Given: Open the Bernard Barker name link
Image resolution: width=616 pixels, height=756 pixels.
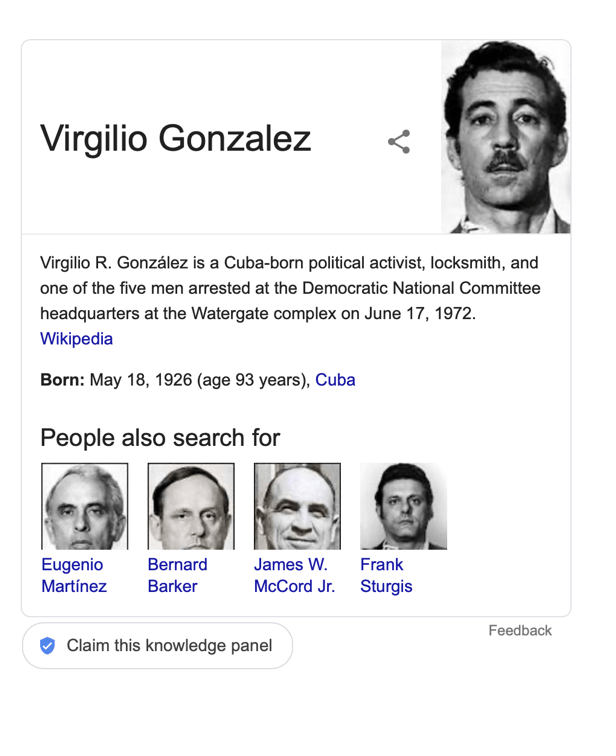Looking at the screenshot, I should (x=177, y=575).
